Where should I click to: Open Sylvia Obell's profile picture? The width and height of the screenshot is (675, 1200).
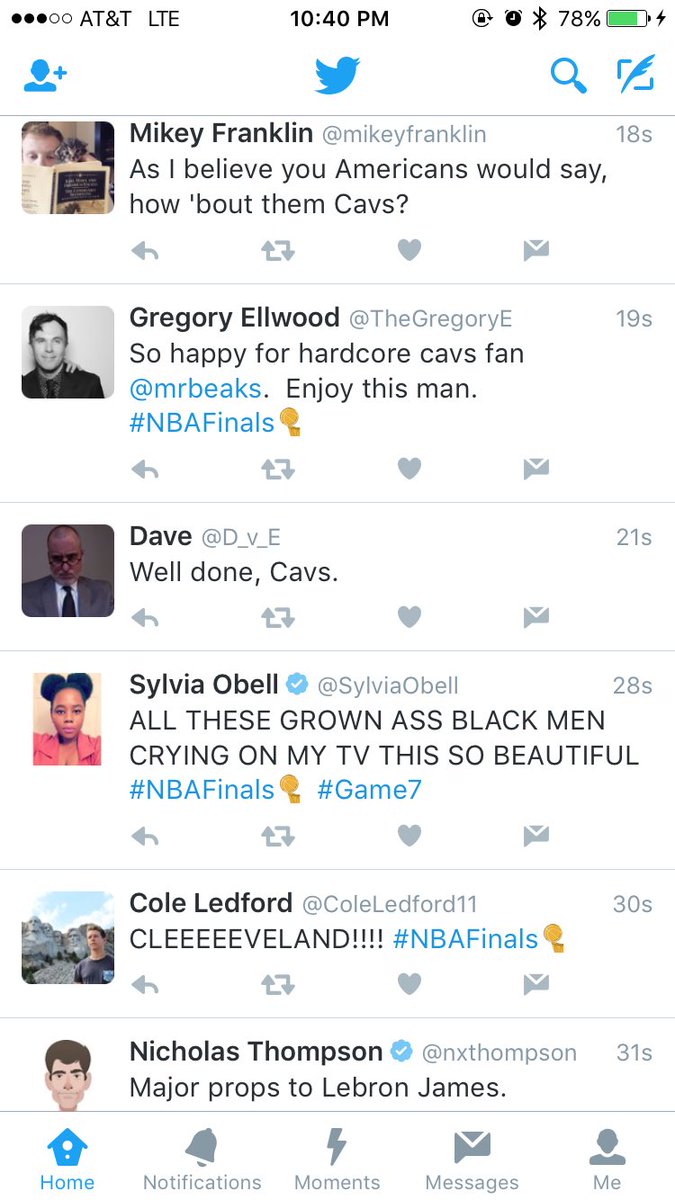(68, 720)
